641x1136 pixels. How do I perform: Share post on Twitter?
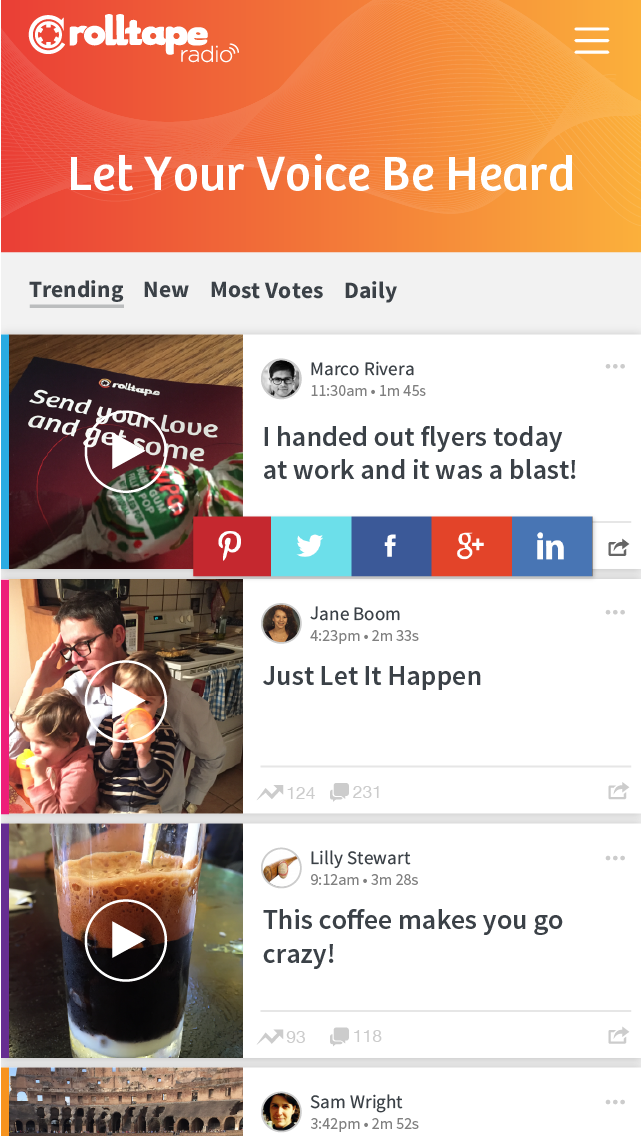pos(311,546)
